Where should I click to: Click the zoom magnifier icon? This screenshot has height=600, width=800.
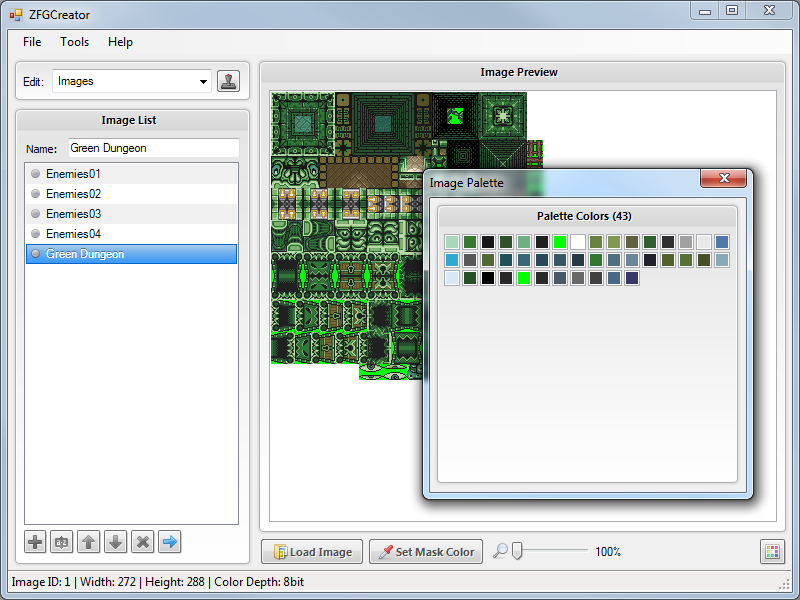501,551
